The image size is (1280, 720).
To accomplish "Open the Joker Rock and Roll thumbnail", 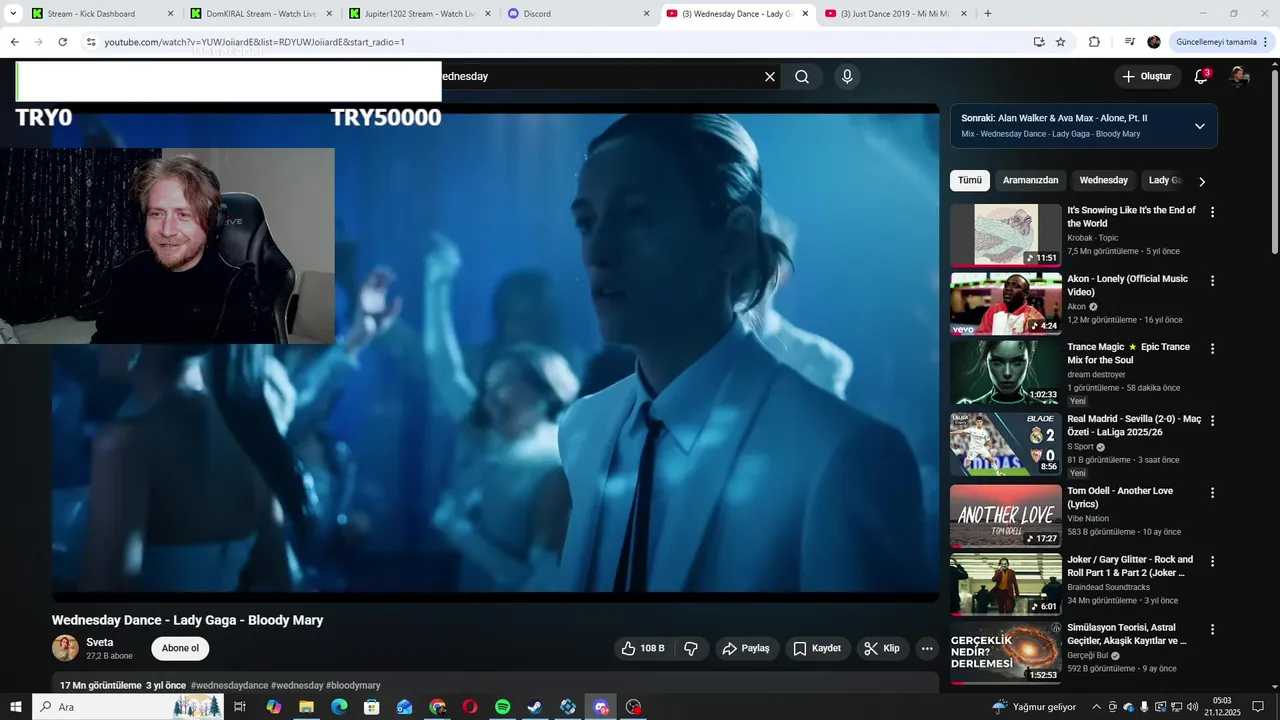I will click(1005, 584).
